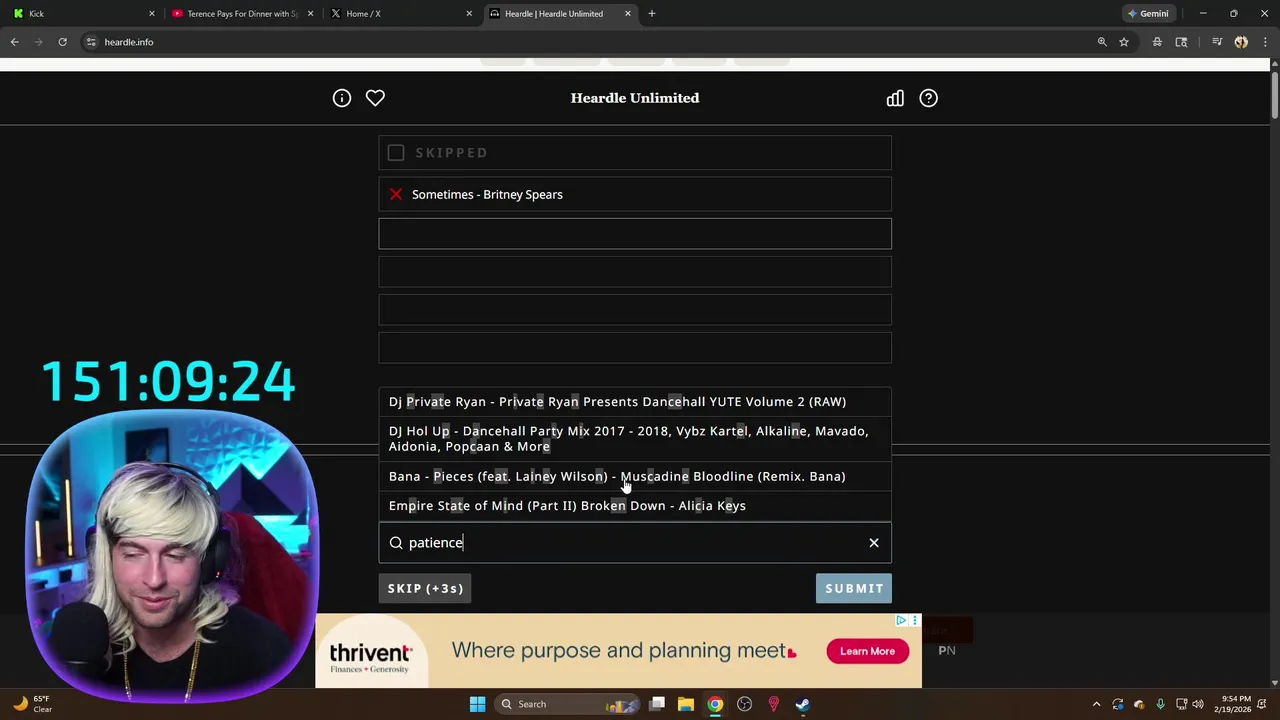Open the Chrome profile avatar
The width and height of the screenshot is (1280, 720).
(x=1241, y=42)
